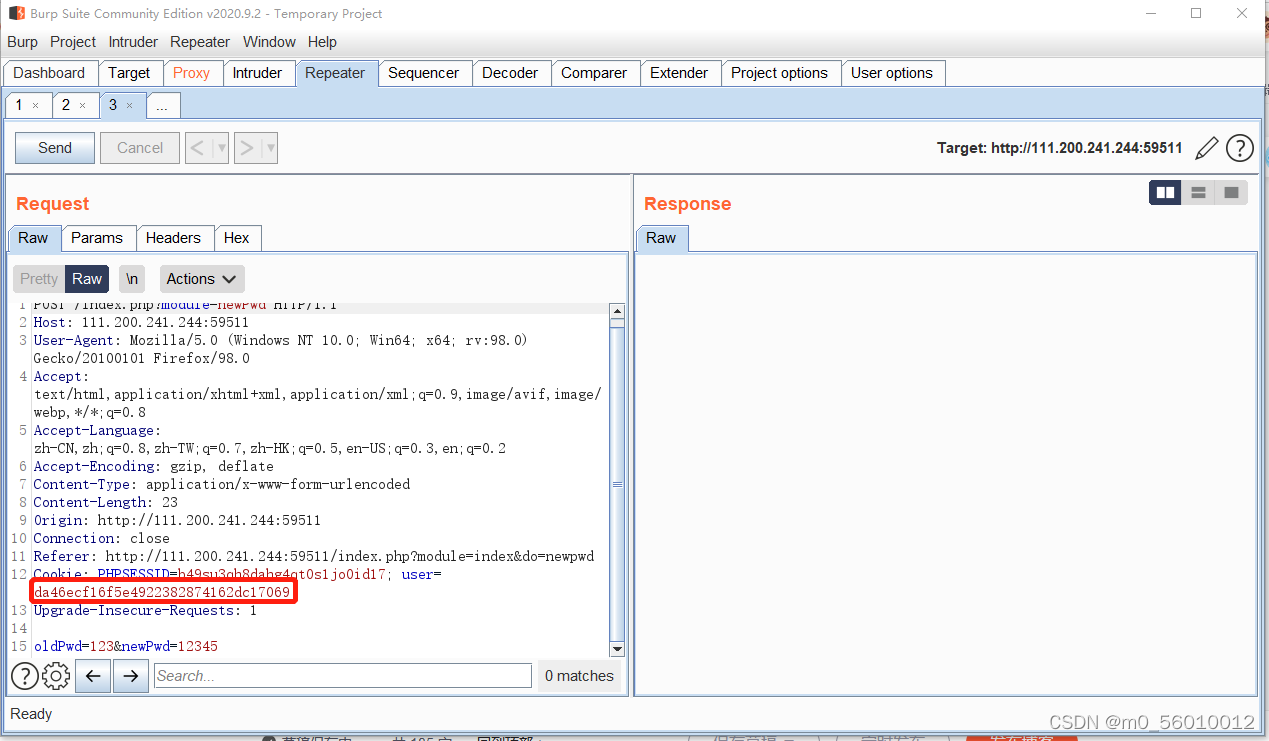Image resolution: width=1269 pixels, height=741 pixels.
Task: Select the request Raw tab
Action: click(x=33, y=238)
